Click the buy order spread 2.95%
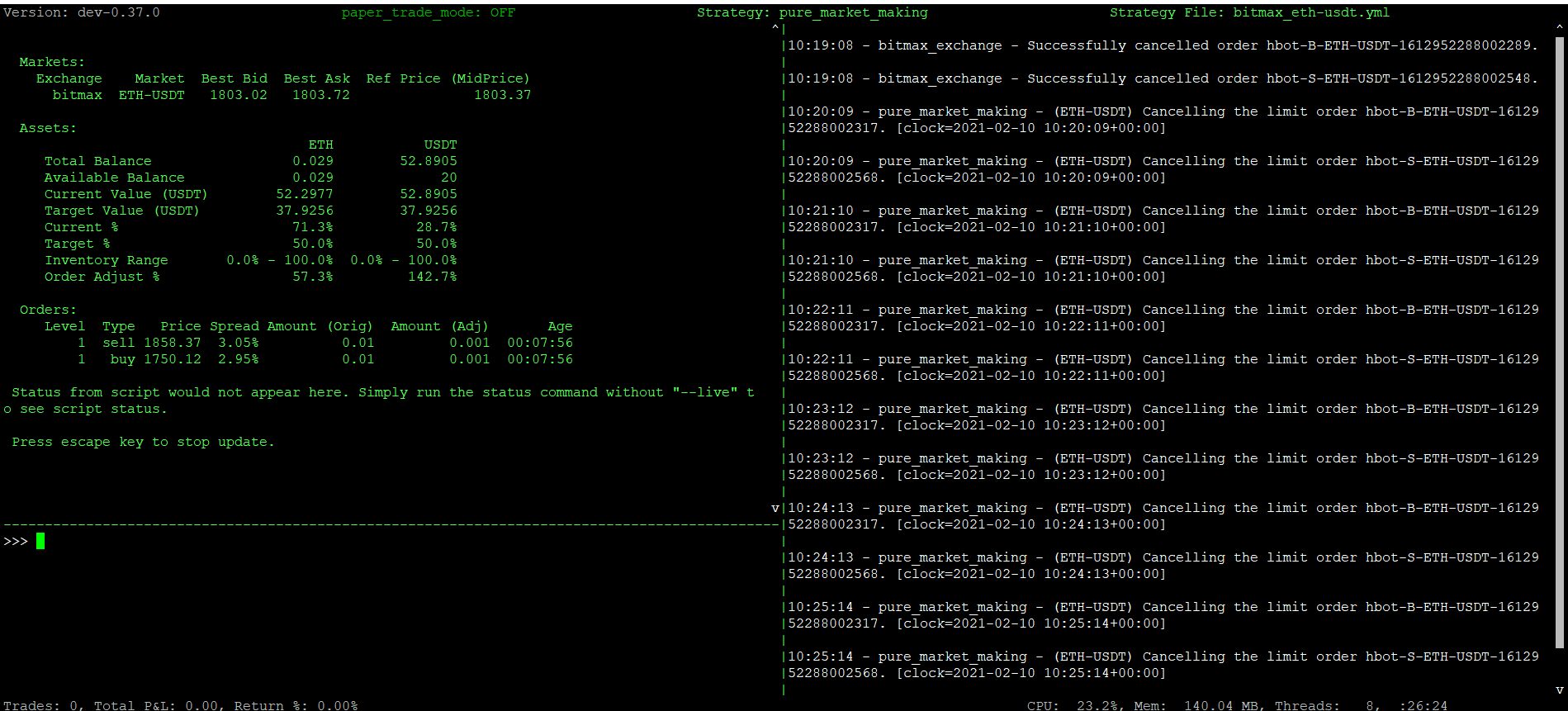 click(x=239, y=359)
